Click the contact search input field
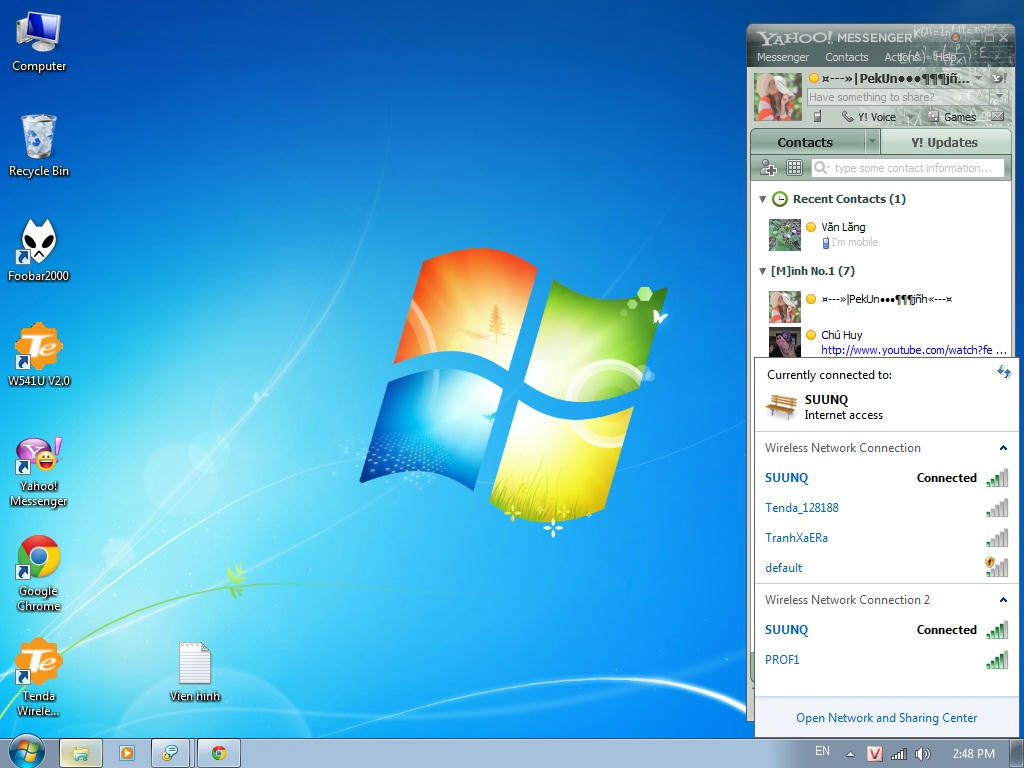Image resolution: width=1024 pixels, height=768 pixels. pos(908,168)
